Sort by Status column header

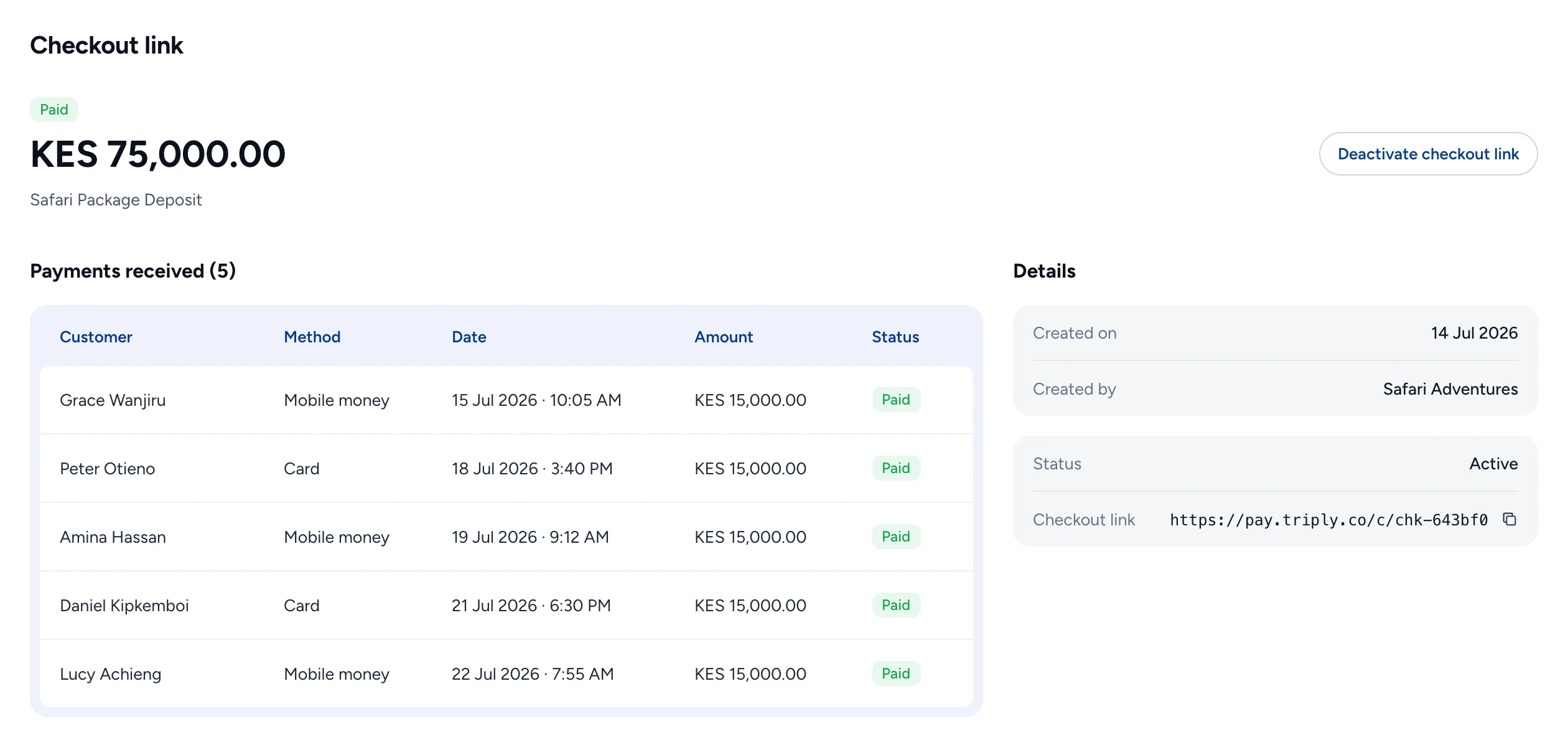[895, 337]
